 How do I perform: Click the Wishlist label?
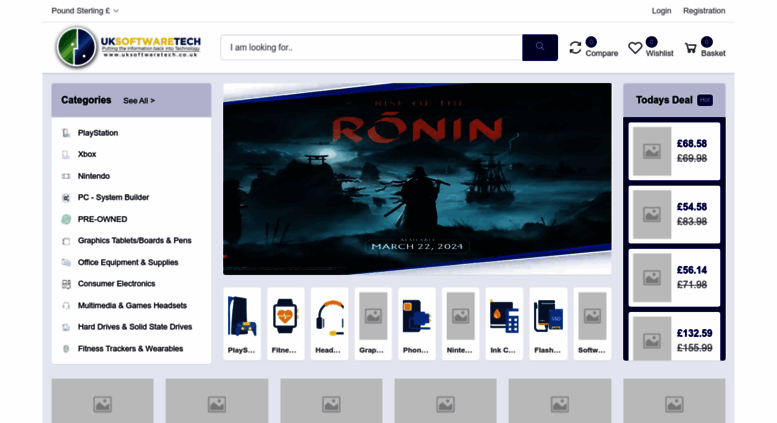[659, 53]
